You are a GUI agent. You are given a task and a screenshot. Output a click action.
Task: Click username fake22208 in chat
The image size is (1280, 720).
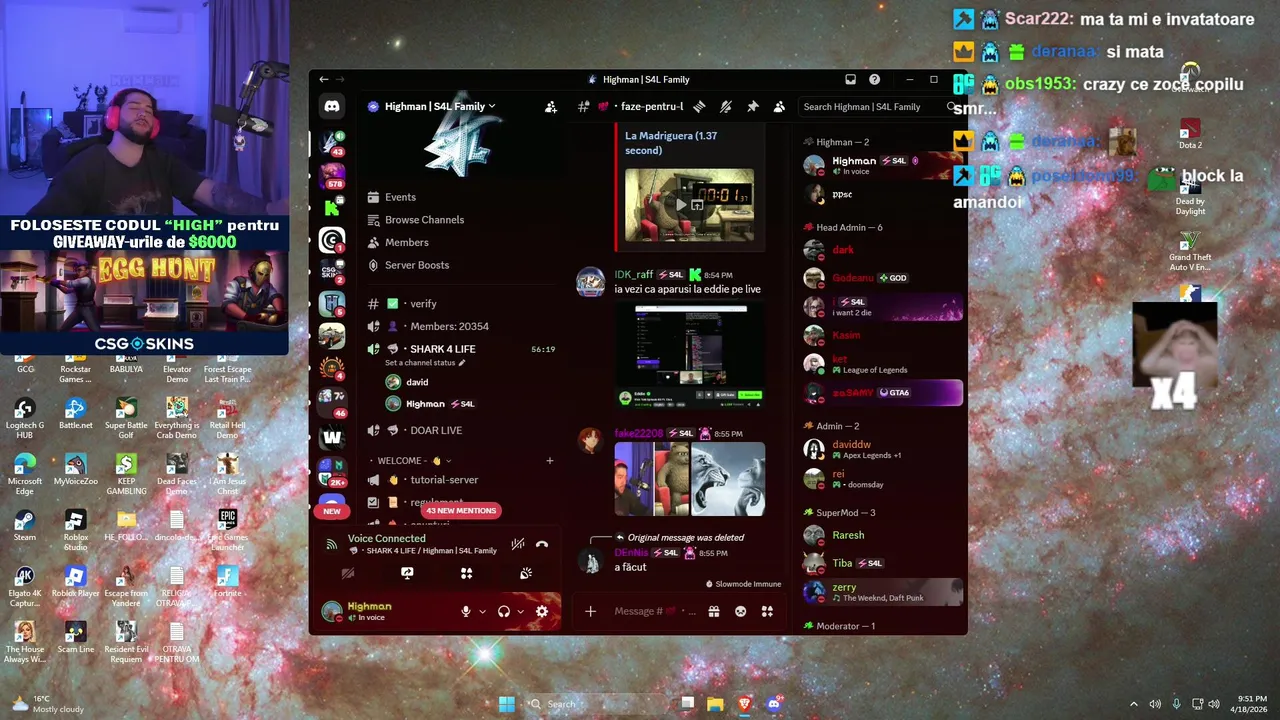pos(638,433)
